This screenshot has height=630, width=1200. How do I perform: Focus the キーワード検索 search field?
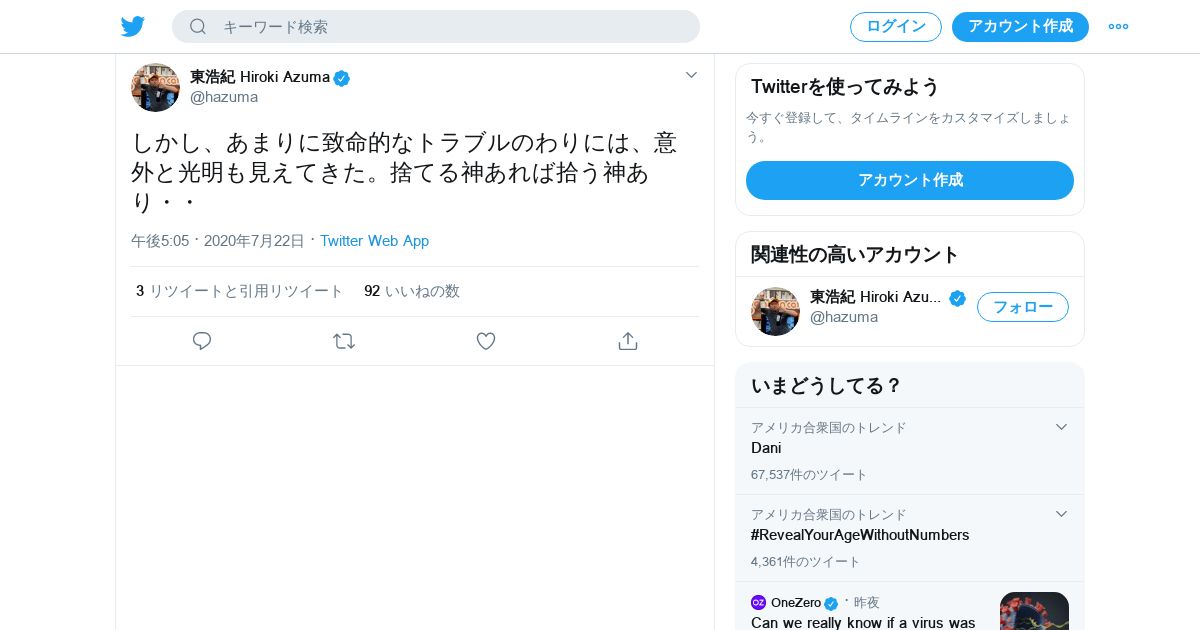tap(450, 26)
